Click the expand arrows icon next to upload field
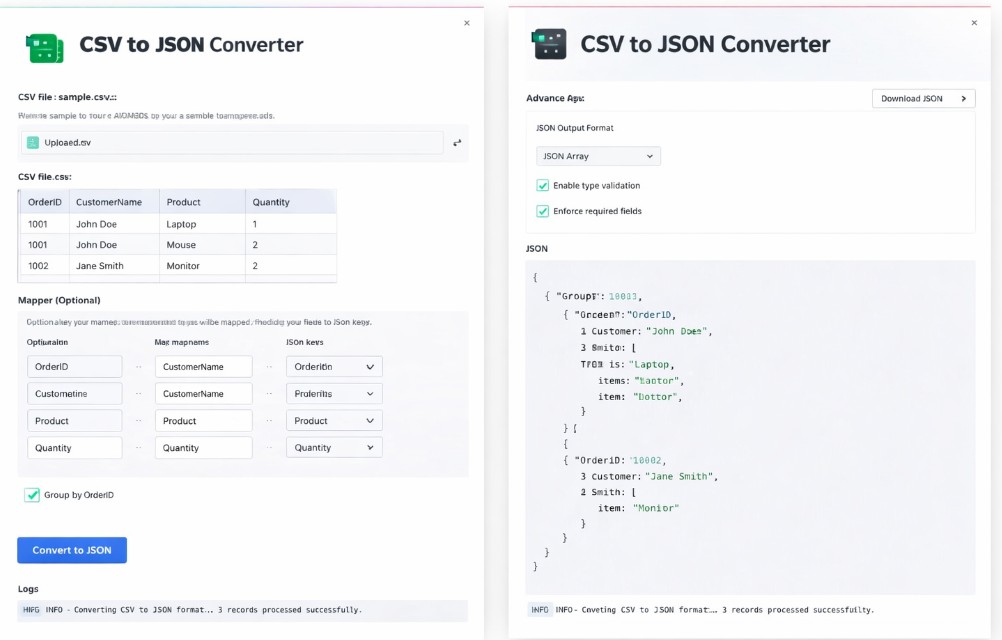Screen dimensions: 1002x640 (x=457, y=143)
